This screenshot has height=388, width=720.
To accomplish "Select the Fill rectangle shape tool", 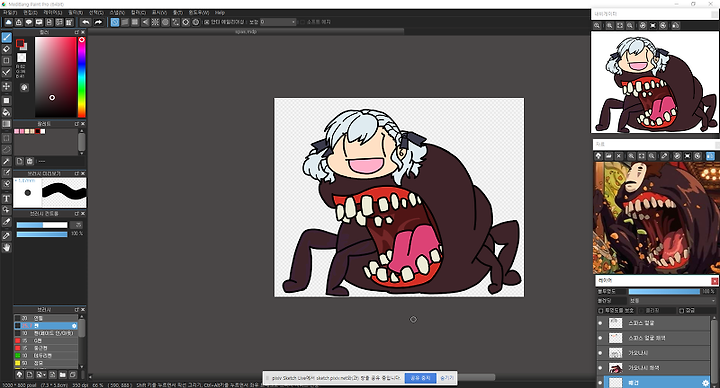I will pos(6,101).
